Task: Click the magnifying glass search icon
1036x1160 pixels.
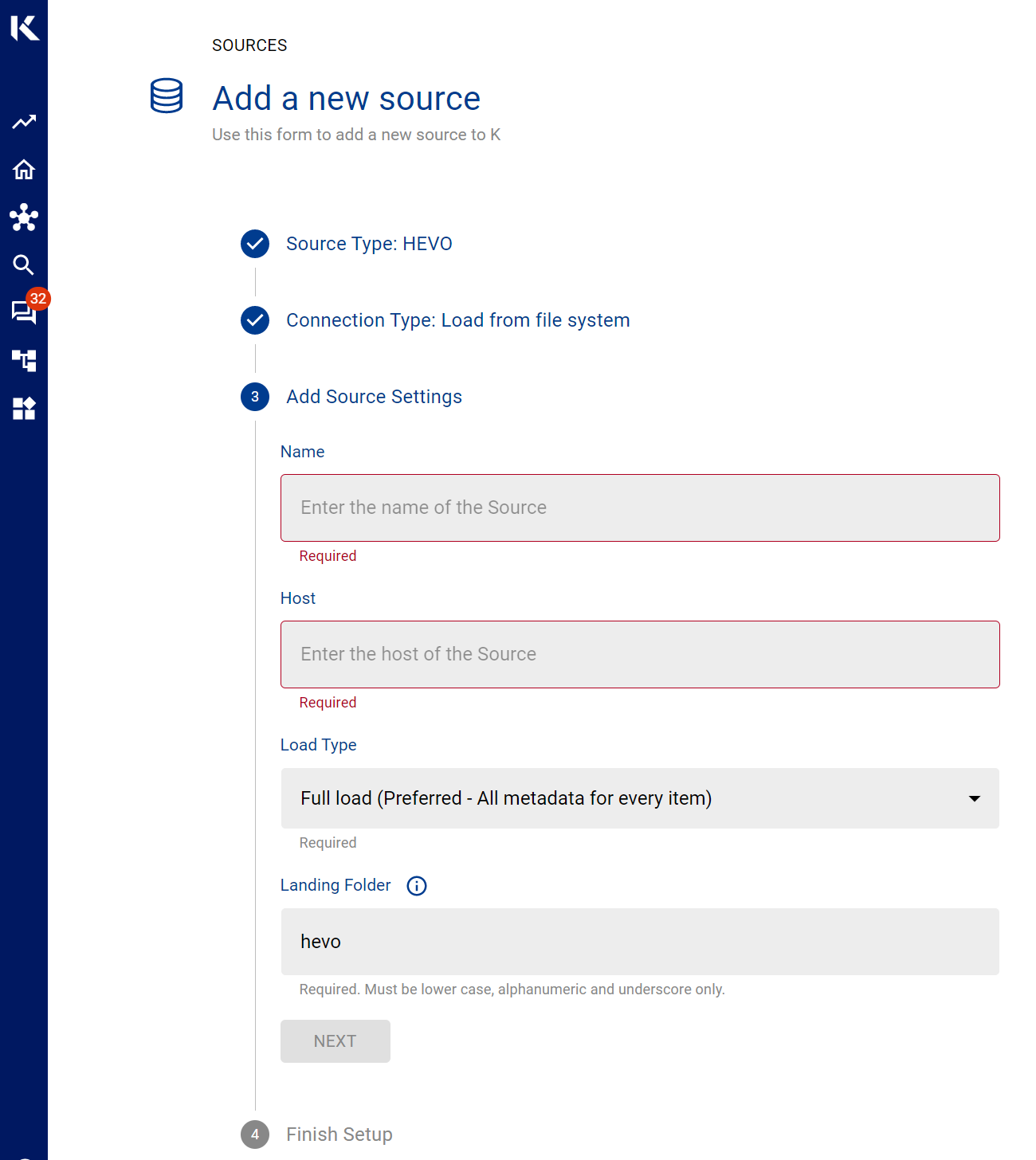Action: click(x=24, y=265)
